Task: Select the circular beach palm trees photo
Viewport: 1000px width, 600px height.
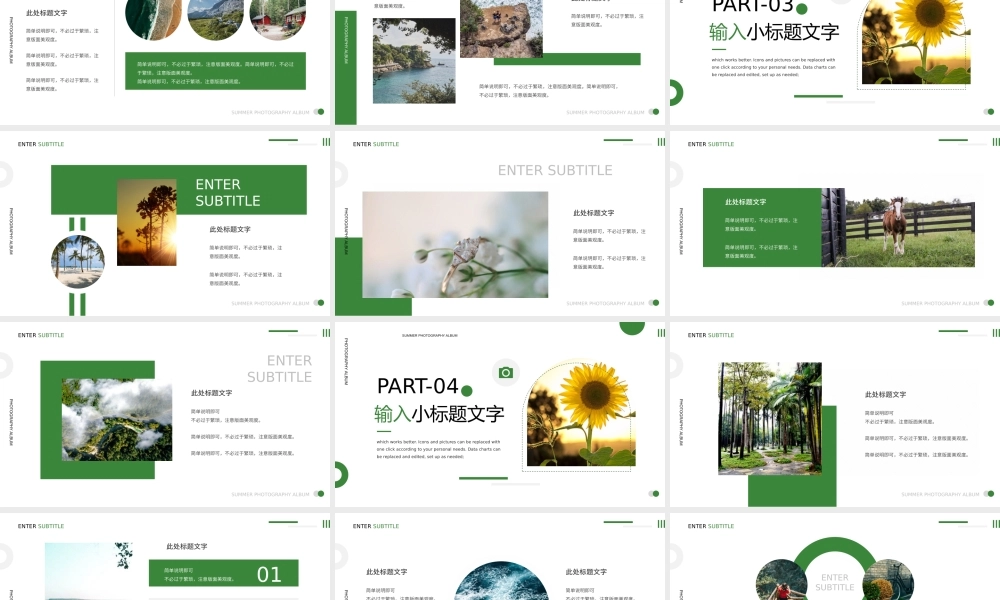Action: pyautogui.click(x=78, y=261)
